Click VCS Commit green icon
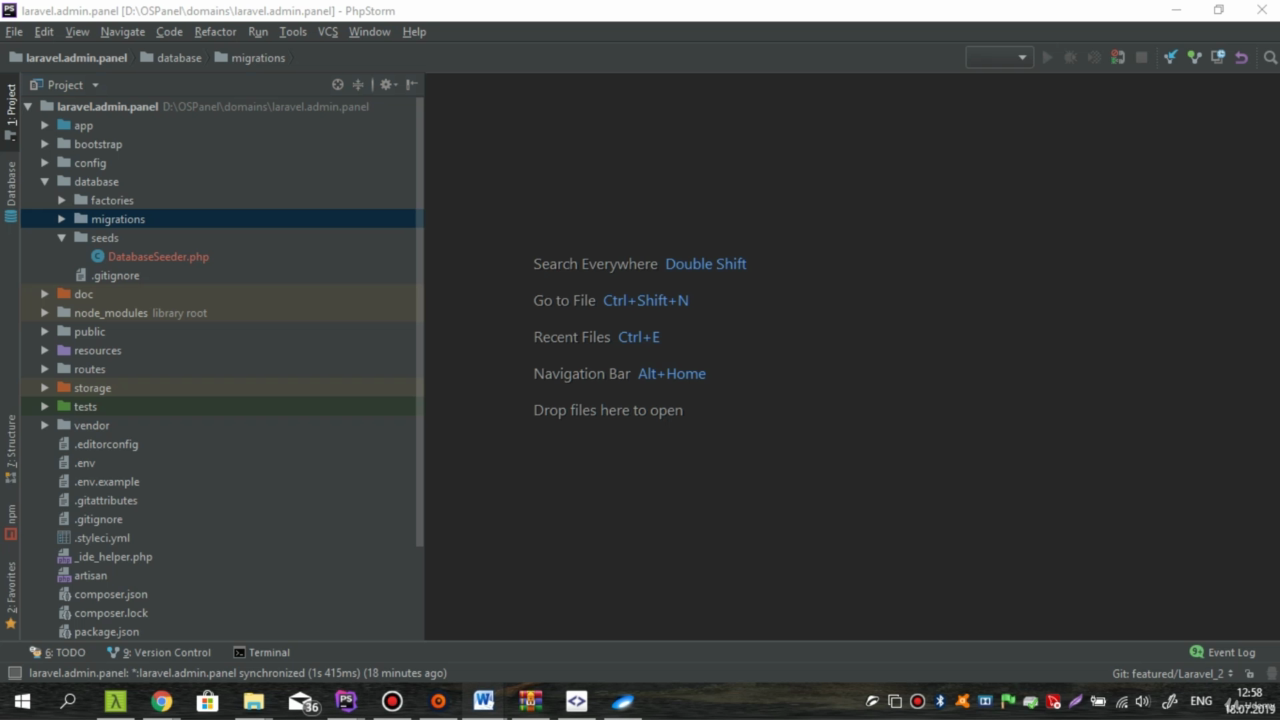The image size is (1280, 720). 1194,58
